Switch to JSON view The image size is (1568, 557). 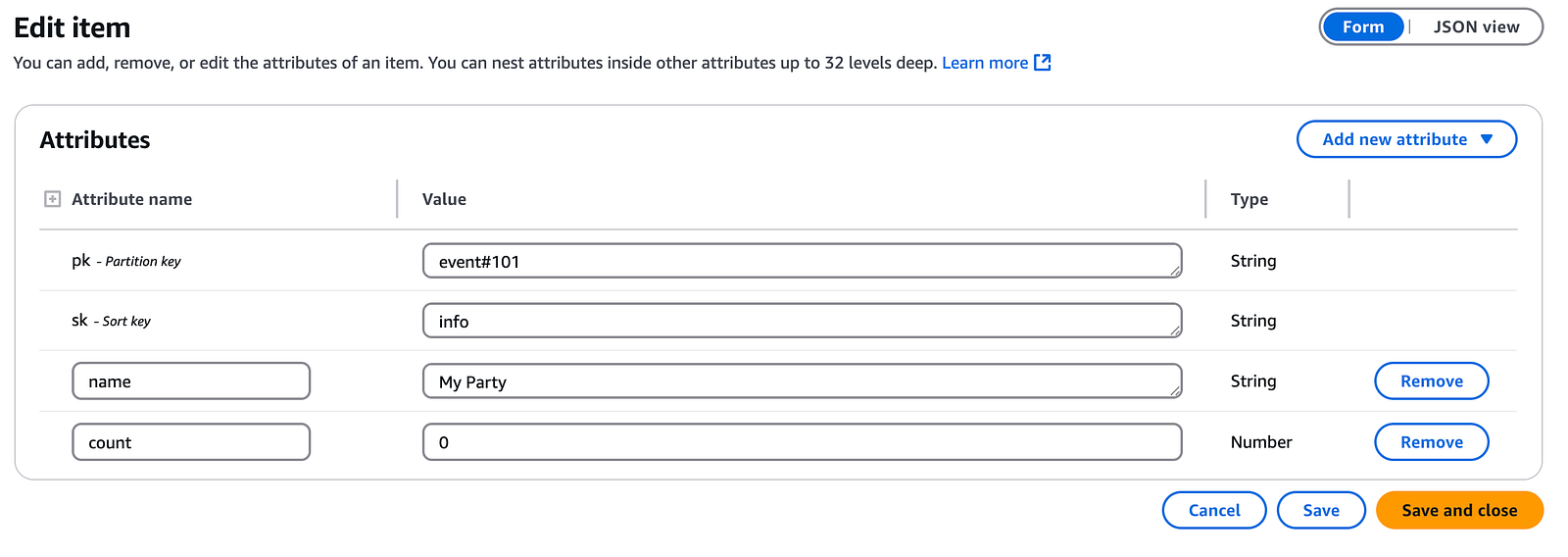1476,26
